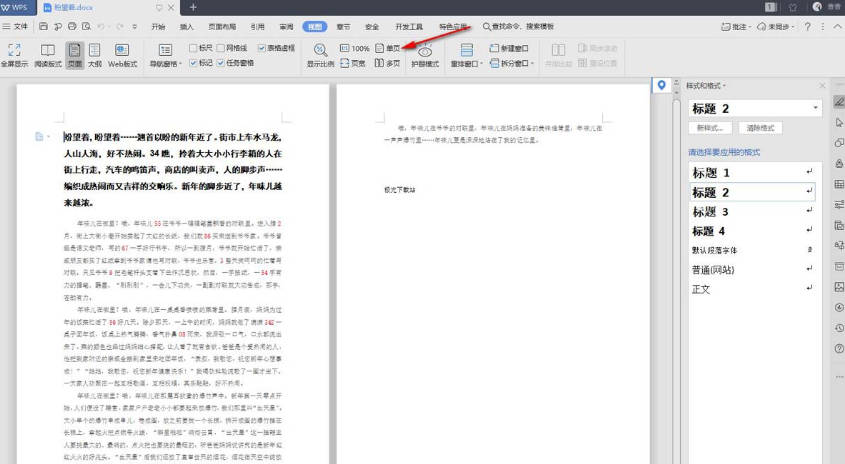Open the 文件 file menu
Viewport: 845px width, 464px height.
(x=15, y=26)
